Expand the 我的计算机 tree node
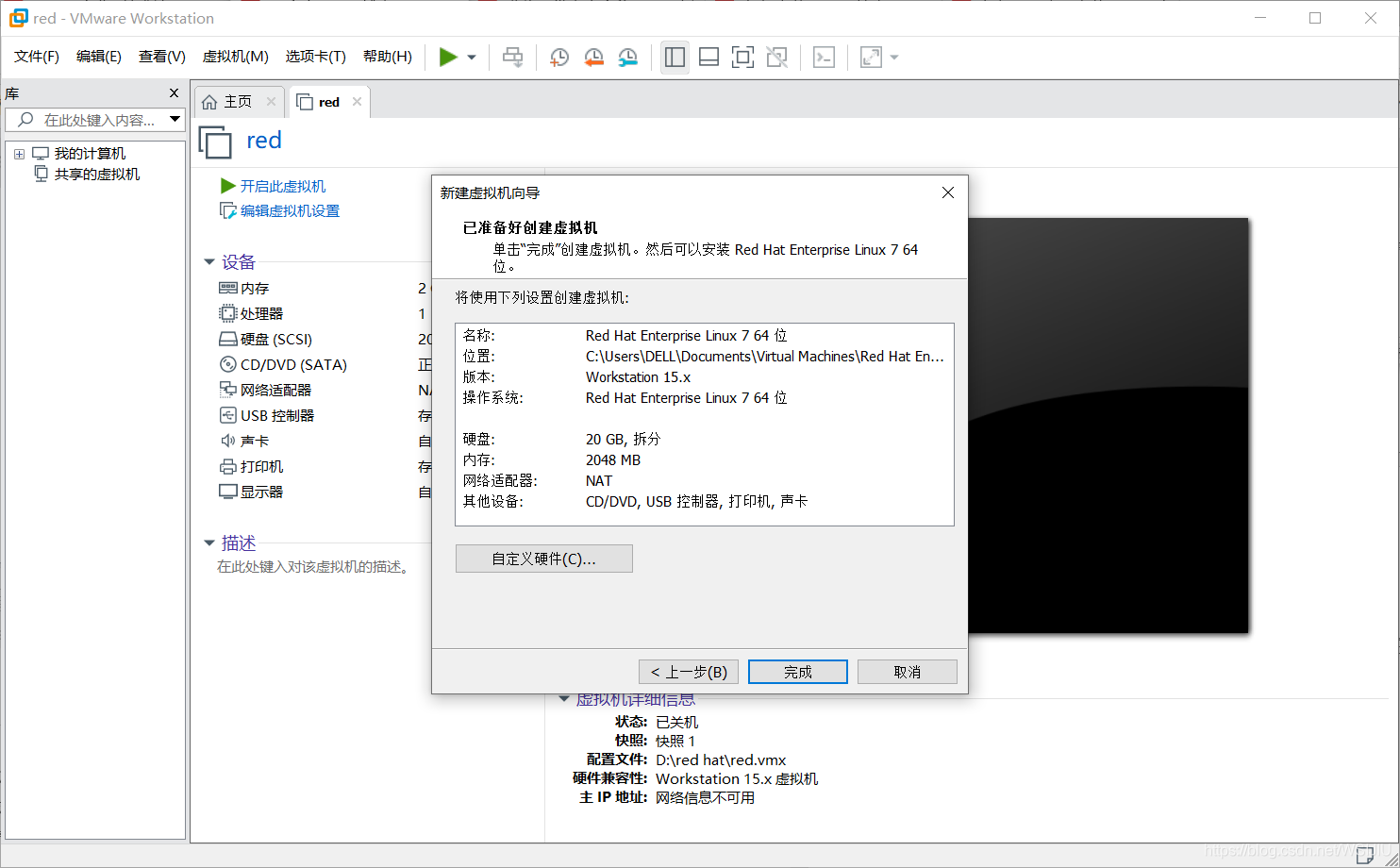1400x868 pixels. coord(19,154)
